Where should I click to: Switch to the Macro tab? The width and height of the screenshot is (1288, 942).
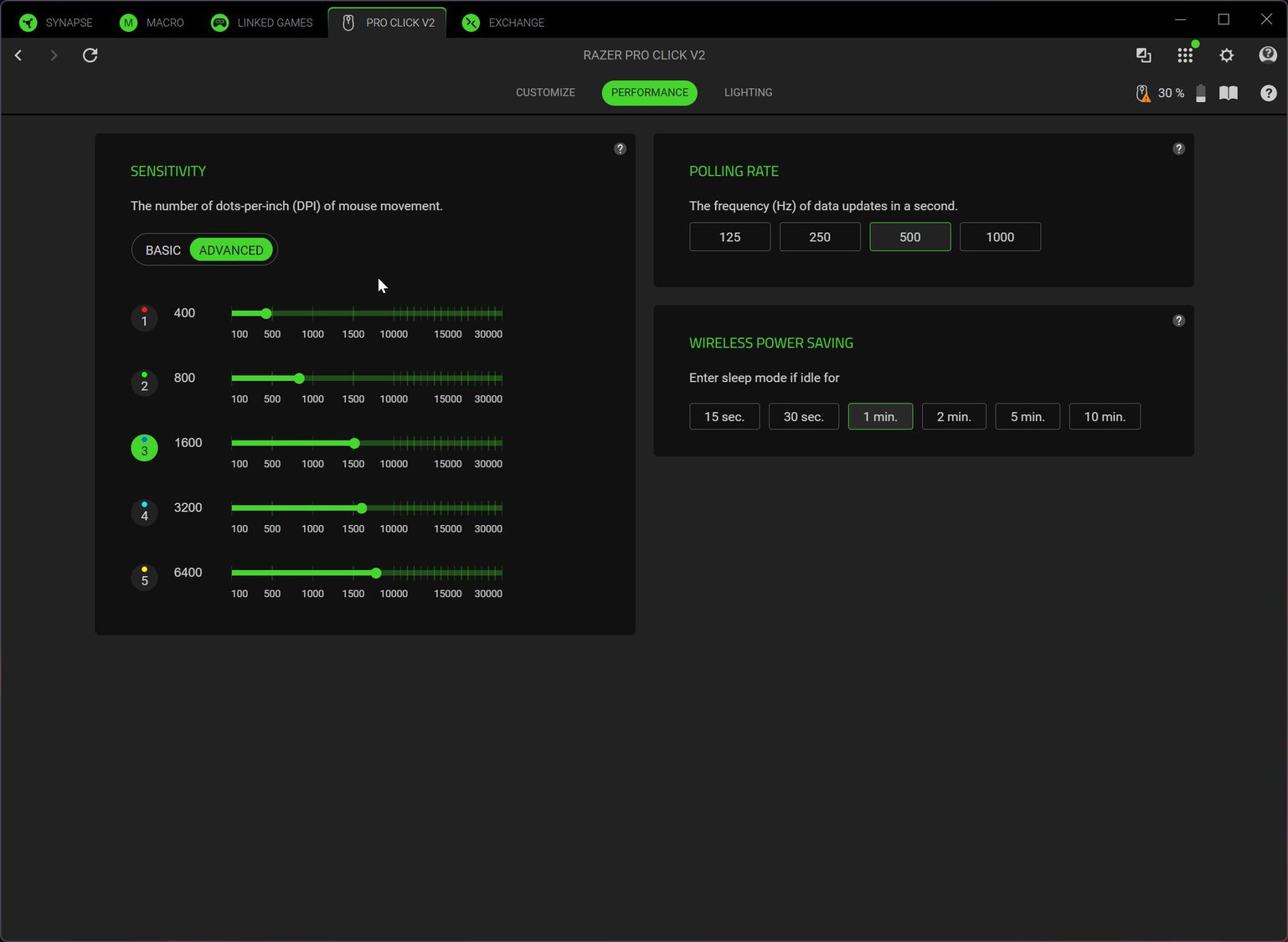coord(152,23)
